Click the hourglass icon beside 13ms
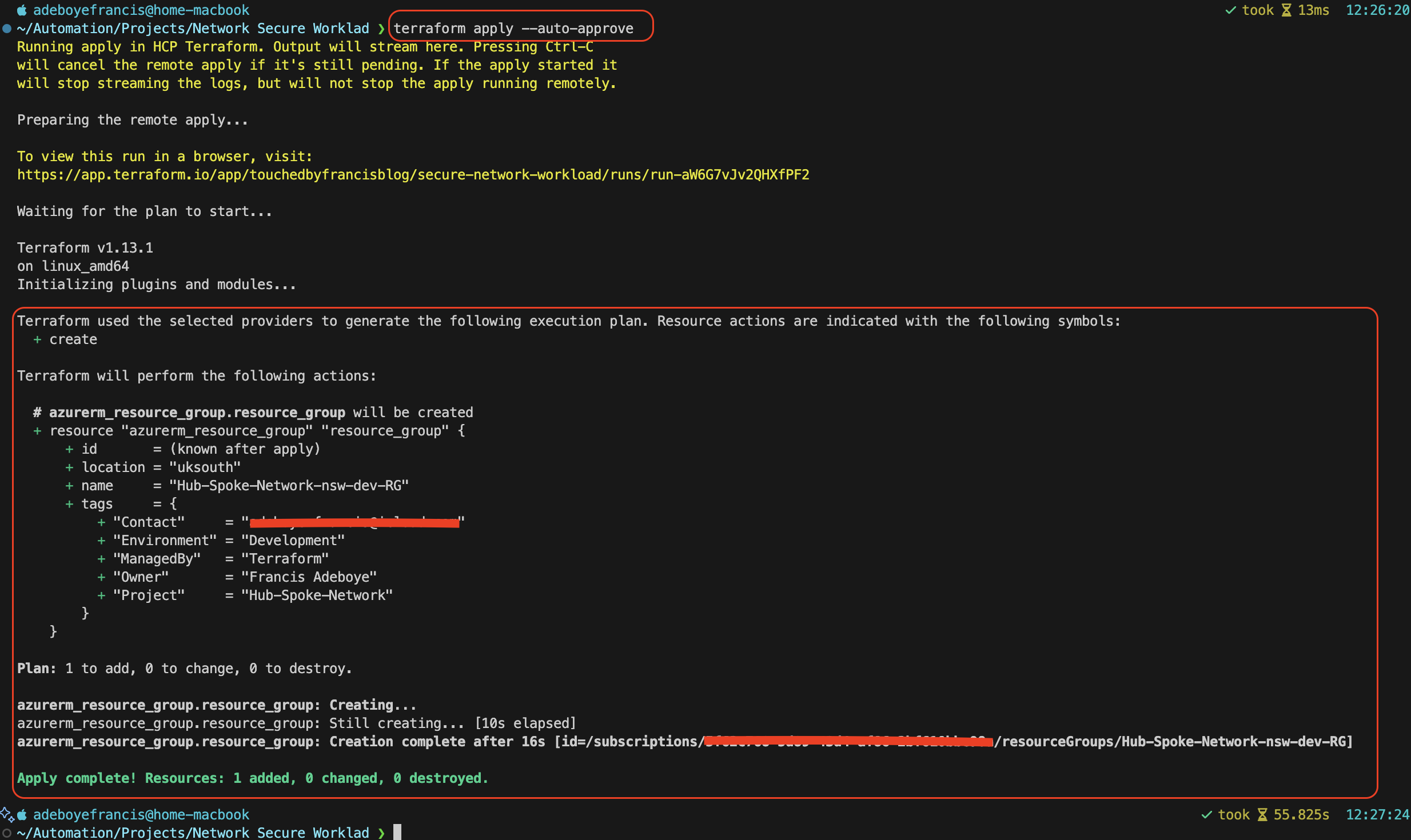Viewport: 1411px width, 840px height. [1286, 10]
